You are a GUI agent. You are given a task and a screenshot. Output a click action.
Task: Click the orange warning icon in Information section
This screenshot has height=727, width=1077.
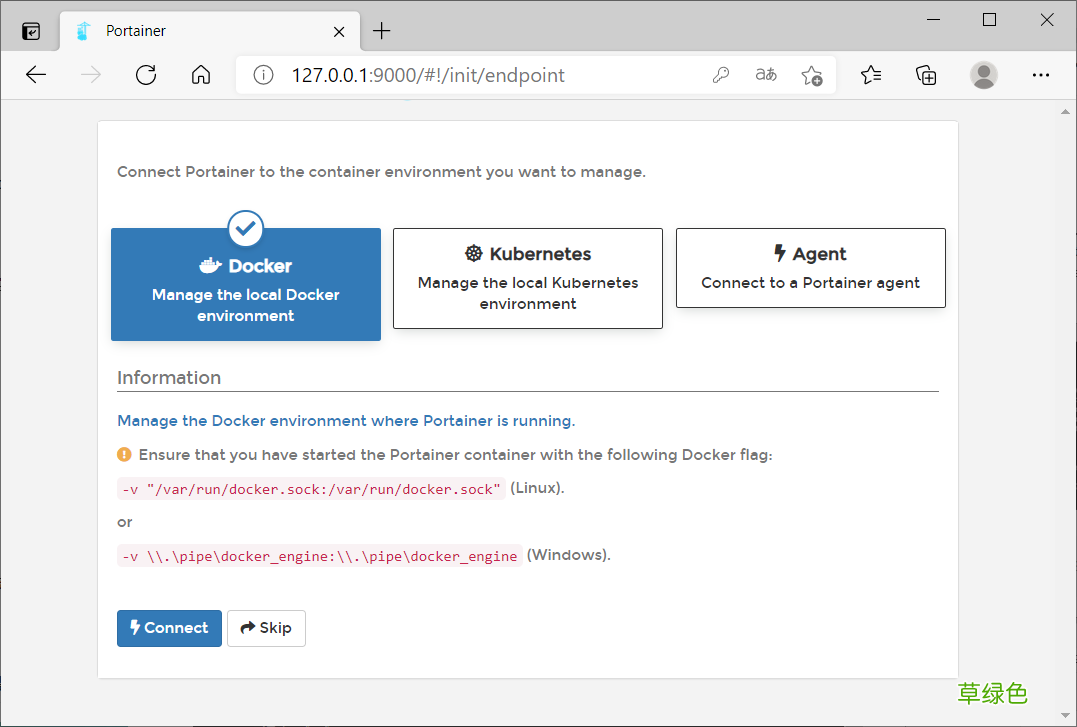point(123,454)
